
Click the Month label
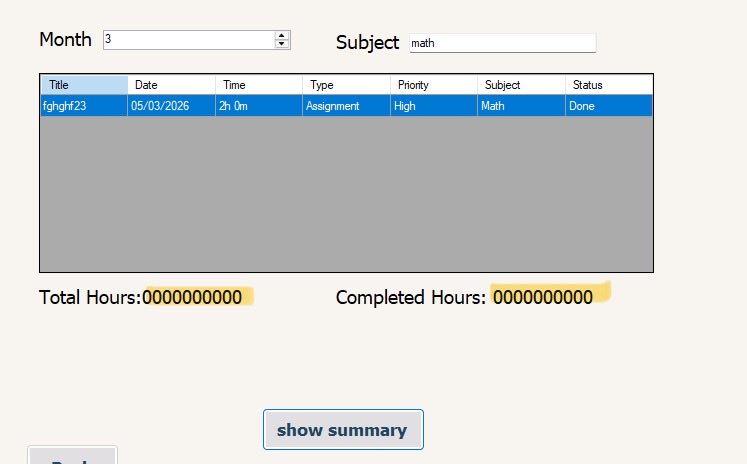coord(65,40)
